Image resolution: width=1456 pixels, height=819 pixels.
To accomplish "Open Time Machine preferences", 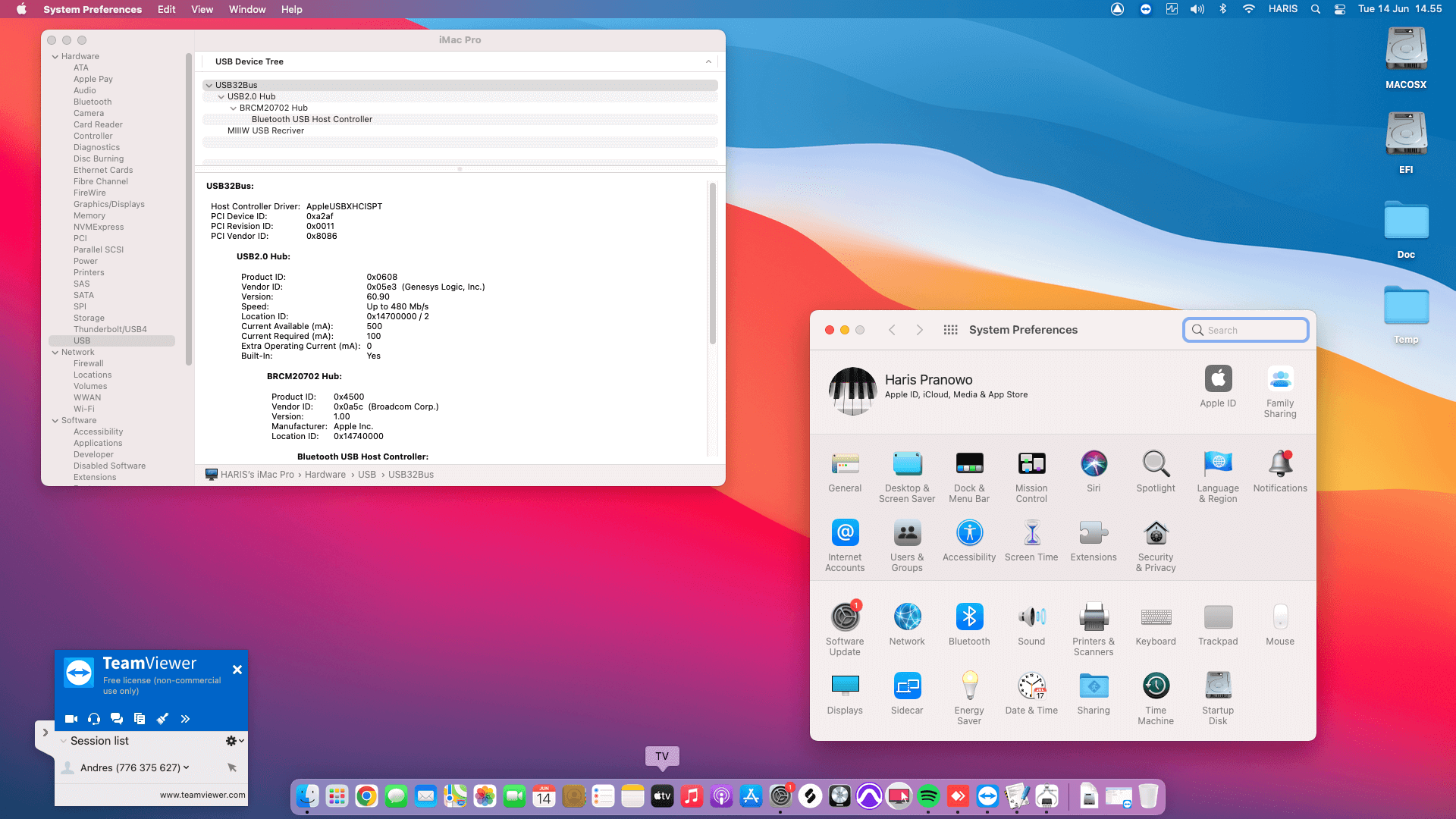I will [x=1156, y=686].
